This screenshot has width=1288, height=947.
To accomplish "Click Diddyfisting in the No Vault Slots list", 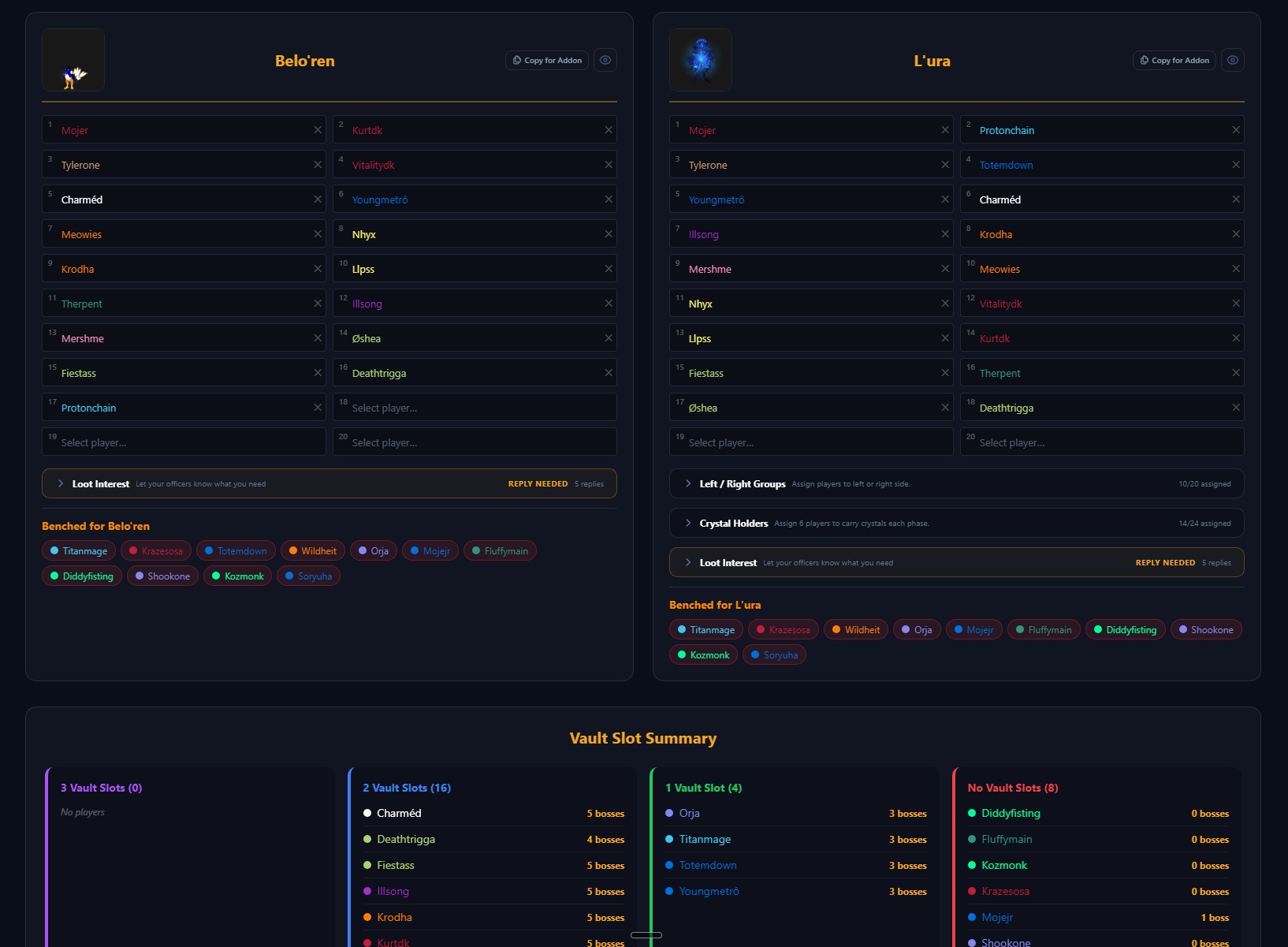I will pos(1011,813).
